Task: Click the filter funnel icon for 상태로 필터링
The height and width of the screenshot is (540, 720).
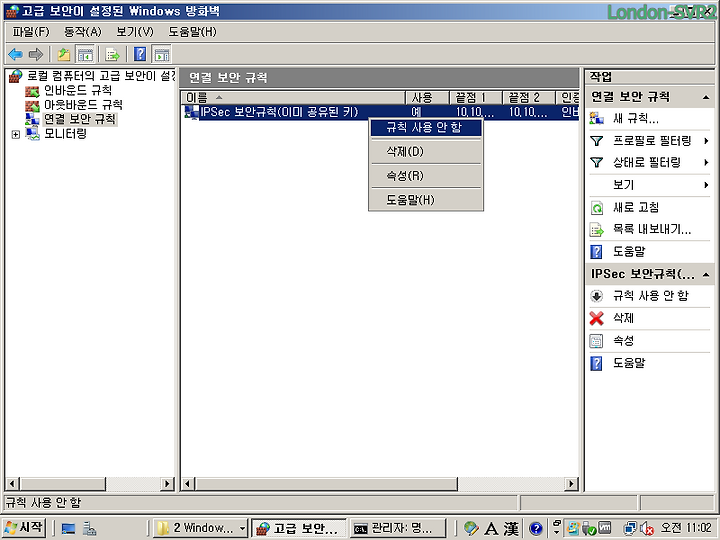Action: (596, 163)
